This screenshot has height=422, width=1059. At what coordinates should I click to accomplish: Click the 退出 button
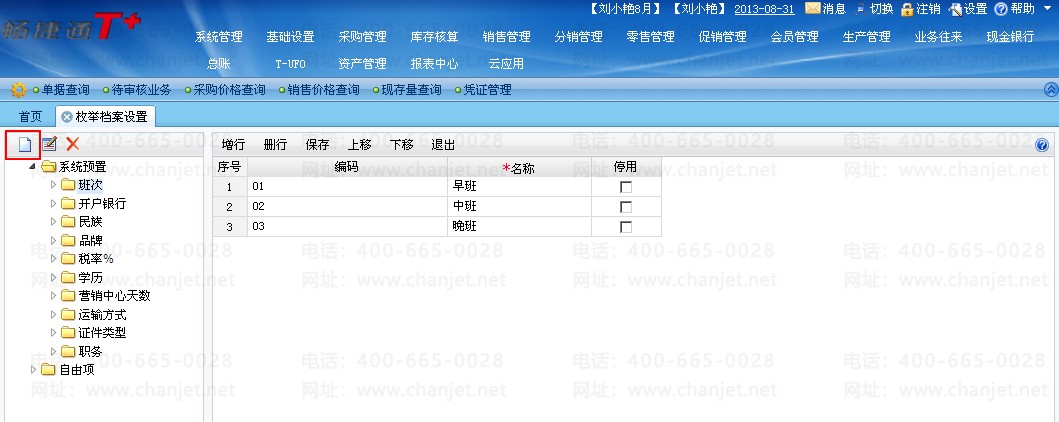pyautogui.click(x=443, y=144)
